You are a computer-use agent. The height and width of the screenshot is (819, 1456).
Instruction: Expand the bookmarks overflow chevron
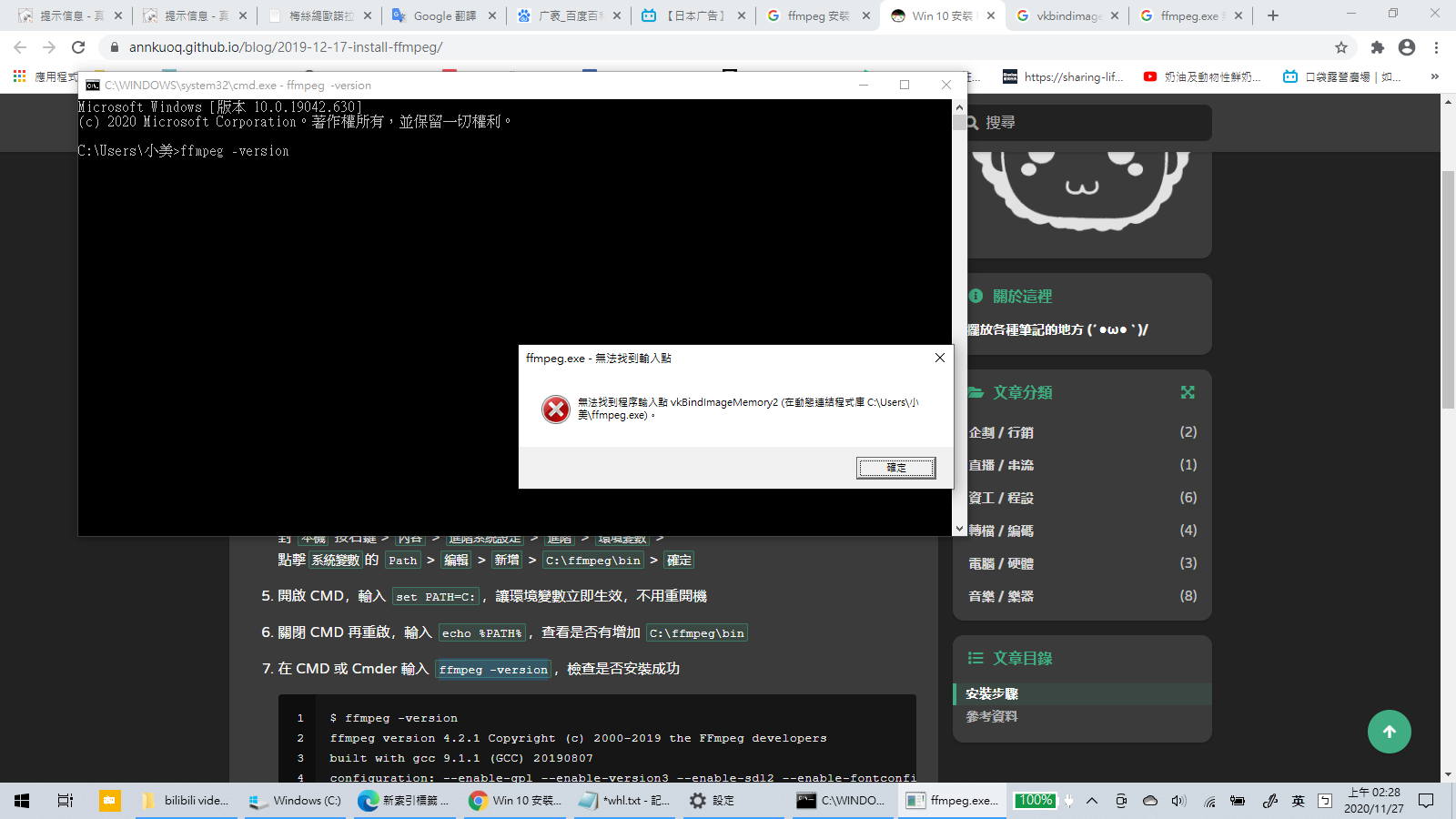point(1434,76)
